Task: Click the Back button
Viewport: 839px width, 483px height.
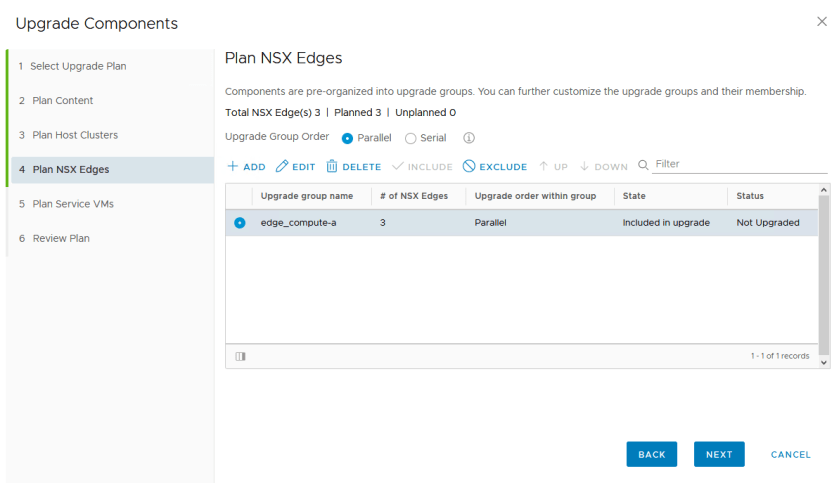Action: point(651,454)
